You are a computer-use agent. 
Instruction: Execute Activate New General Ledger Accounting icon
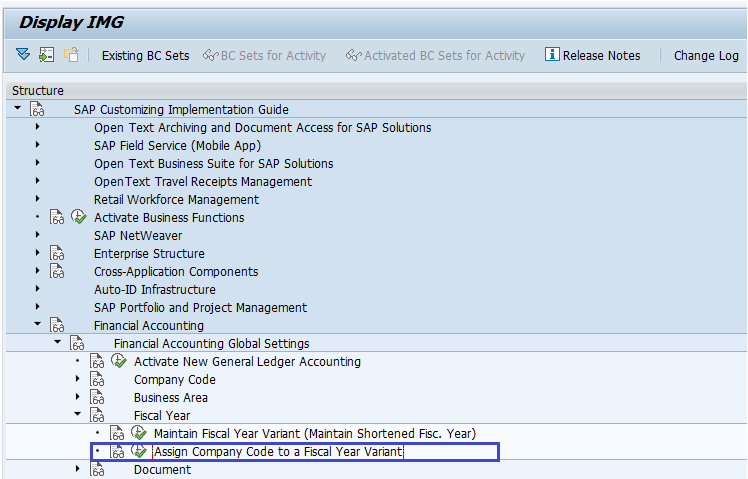click(x=119, y=361)
